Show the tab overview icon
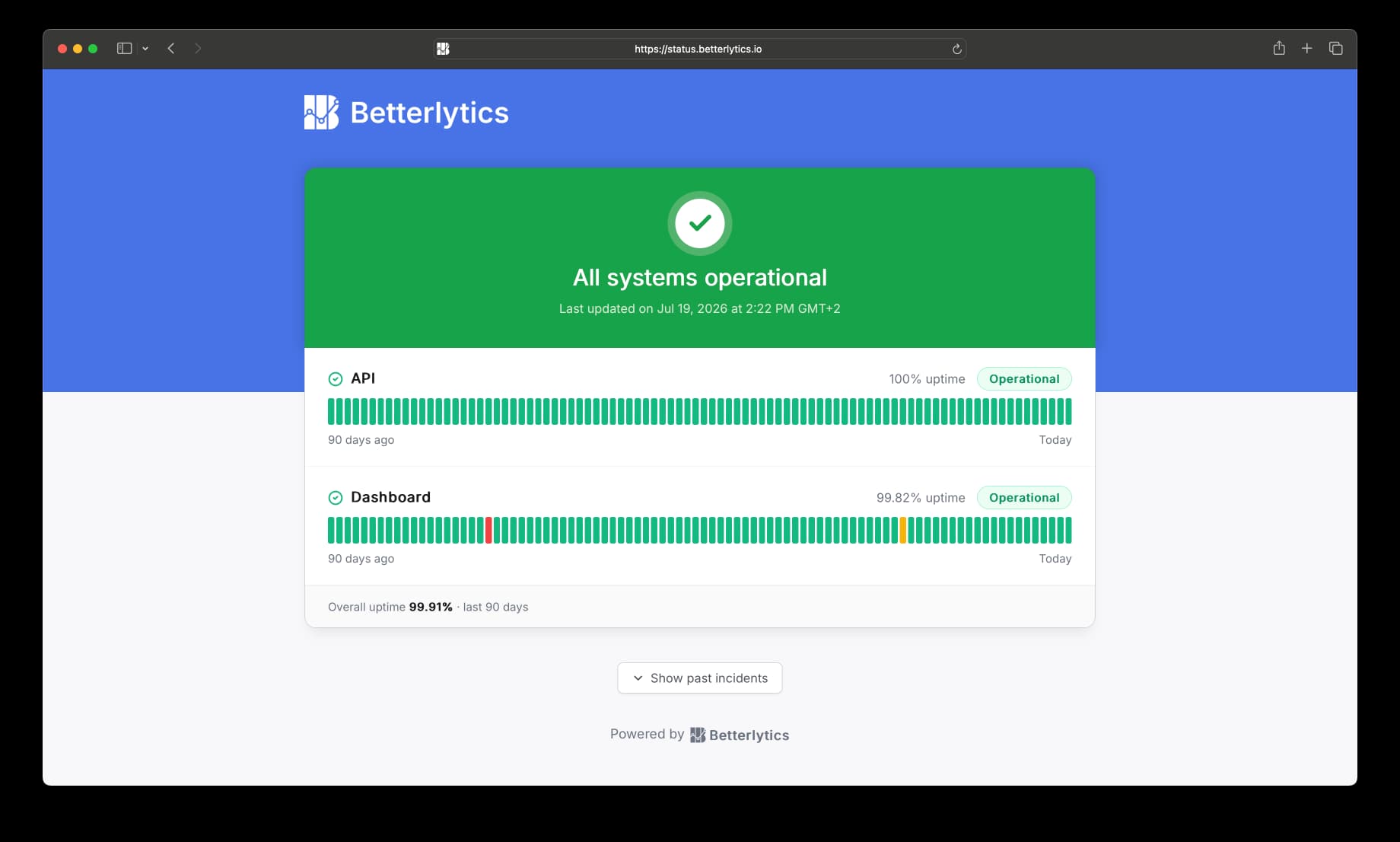1400x842 pixels. tap(1335, 48)
